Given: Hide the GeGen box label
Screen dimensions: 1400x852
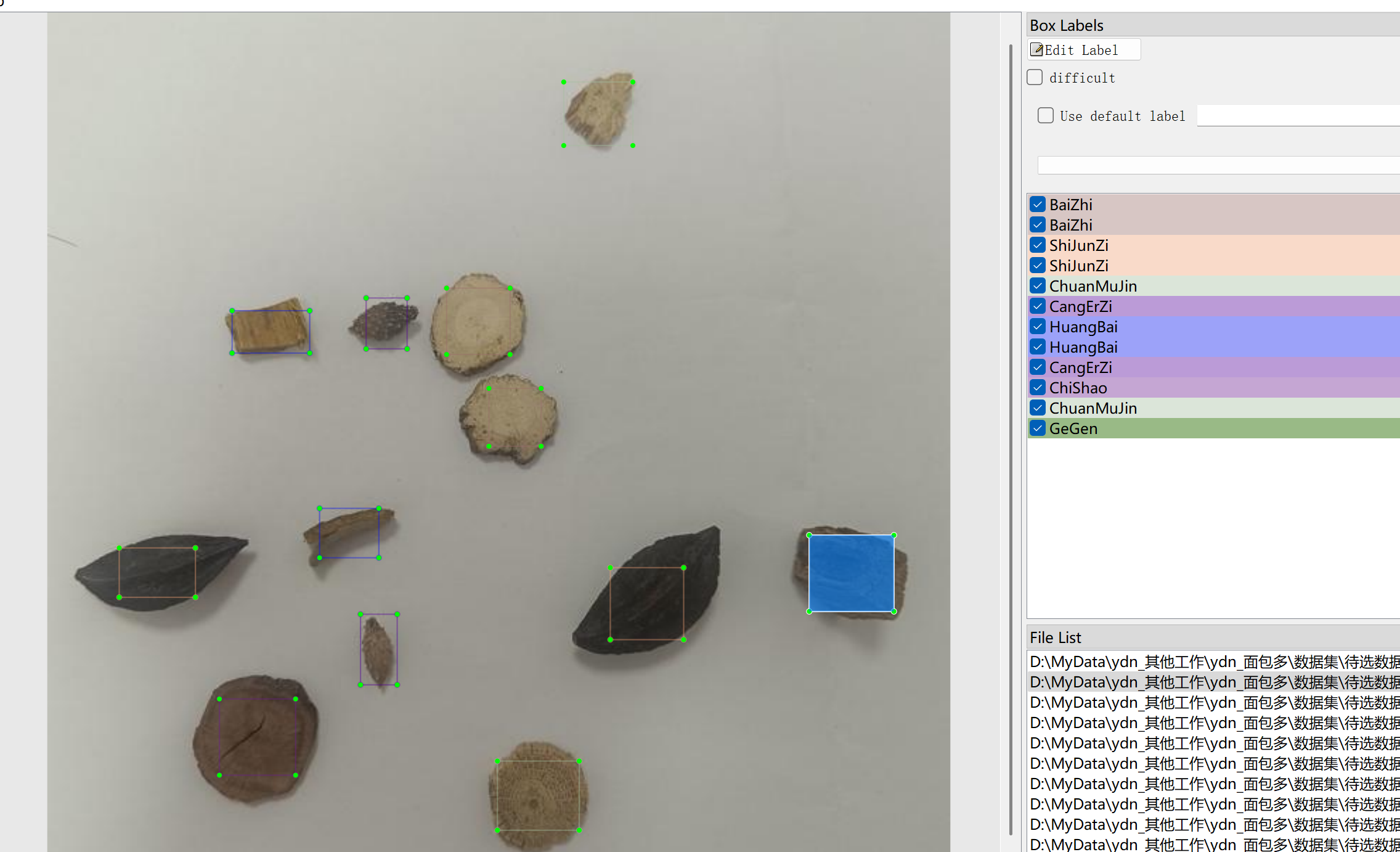Looking at the screenshot, I should click(x=1038, y=428).
